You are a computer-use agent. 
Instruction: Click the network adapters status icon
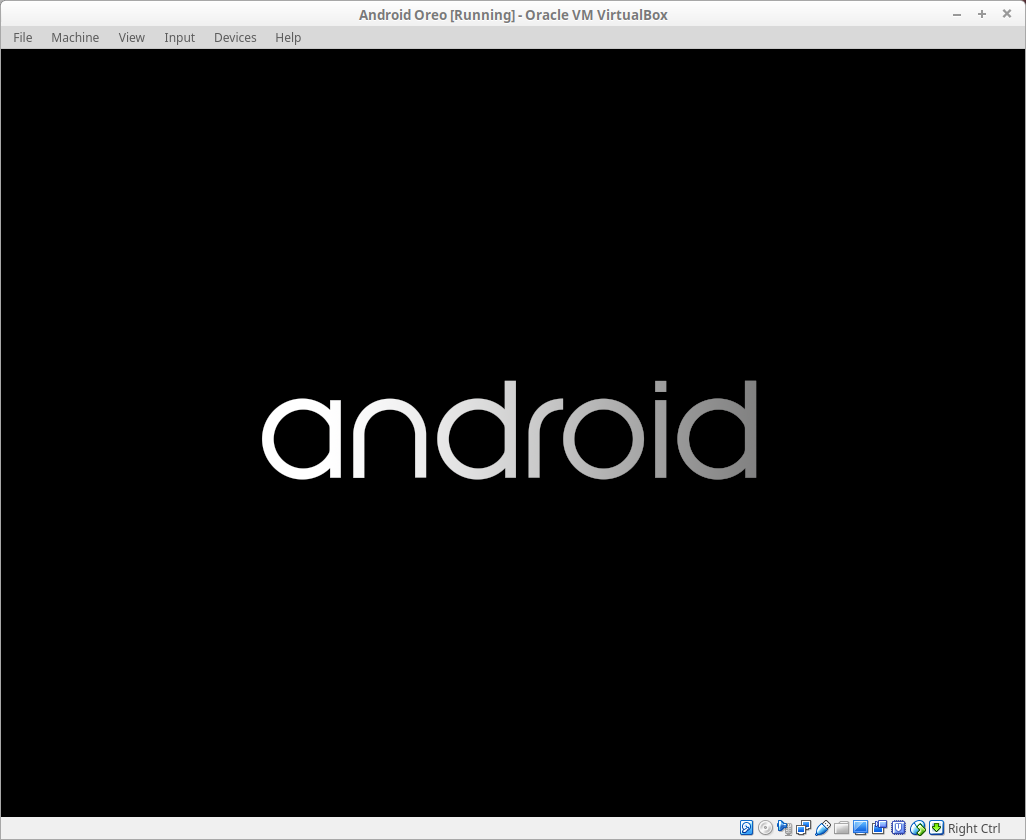(804, 828)
